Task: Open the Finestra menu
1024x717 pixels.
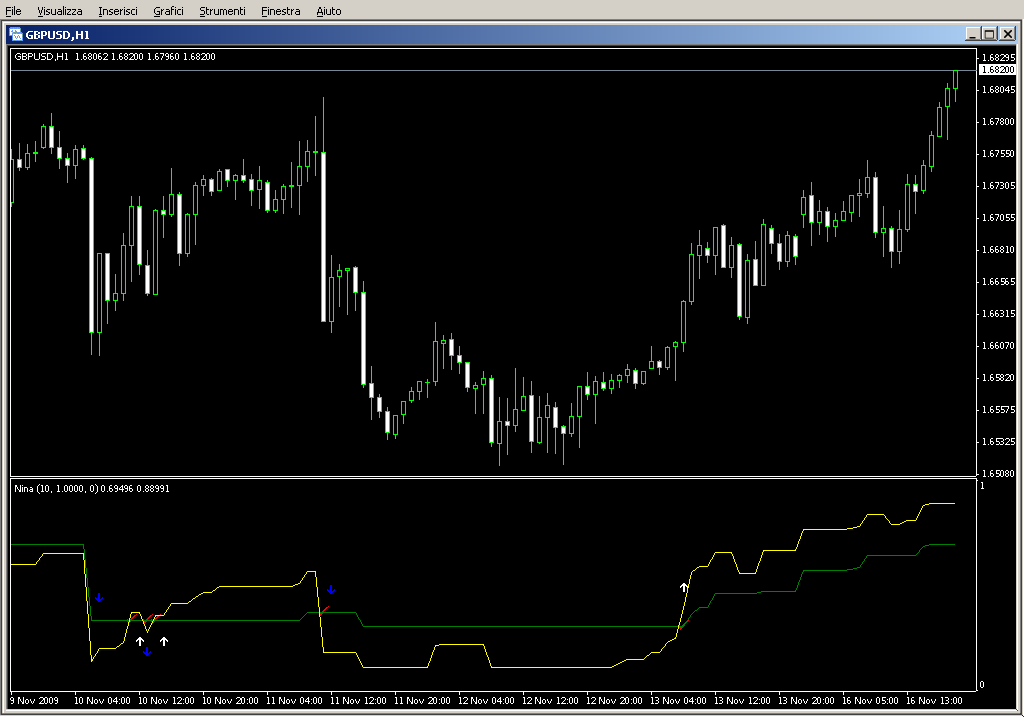Action: tap(280, 11)
